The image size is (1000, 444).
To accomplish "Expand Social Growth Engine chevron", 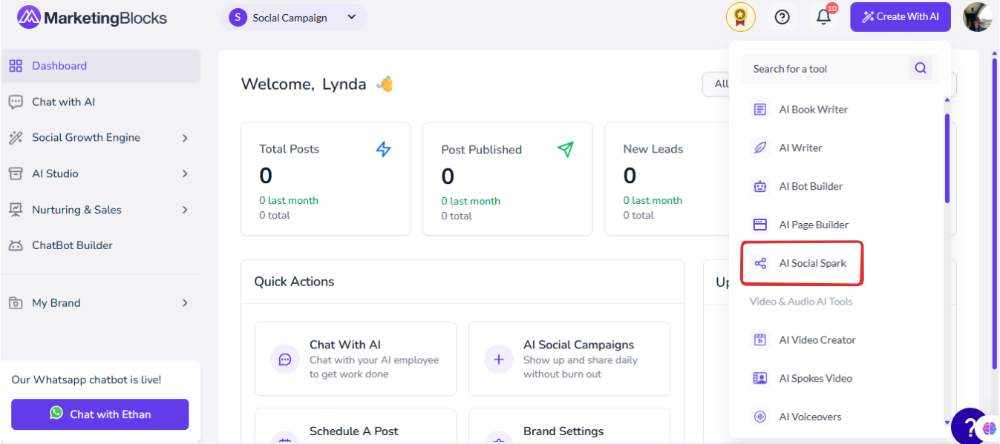I will click(185, 138).
